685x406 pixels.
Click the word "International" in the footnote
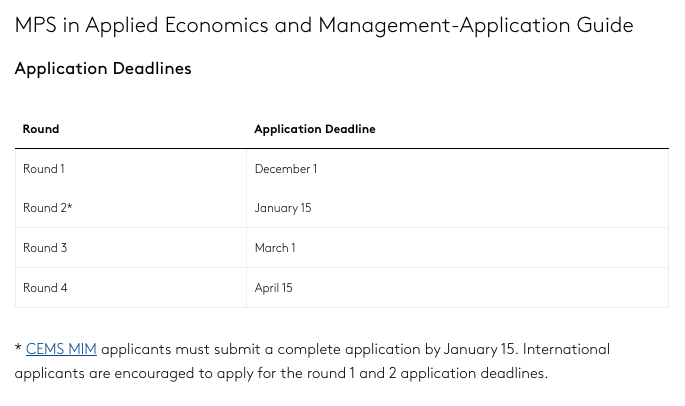click(566, 349)
